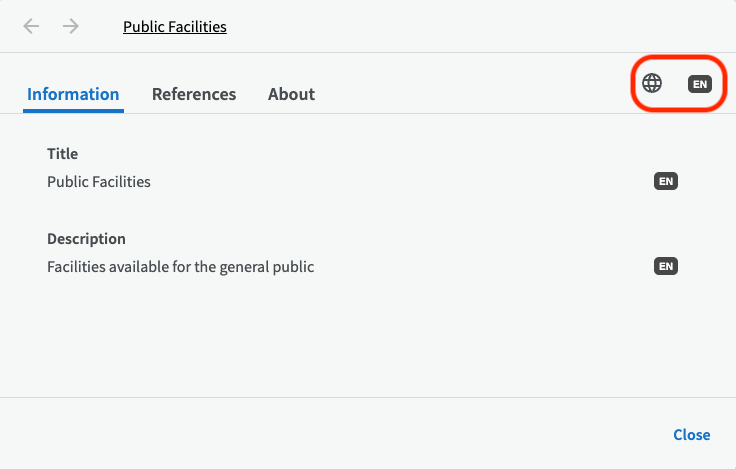Click the forward navigation arrow
The image size is (736, 469).
coord(71,26)
